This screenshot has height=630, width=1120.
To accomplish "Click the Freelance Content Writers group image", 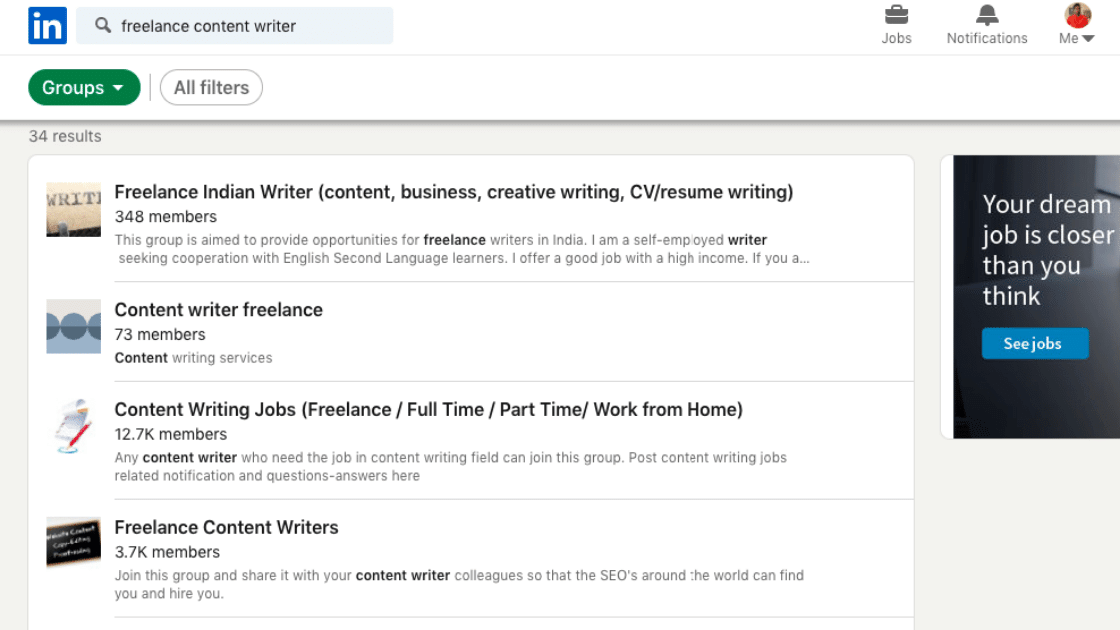I will point(73,541).
